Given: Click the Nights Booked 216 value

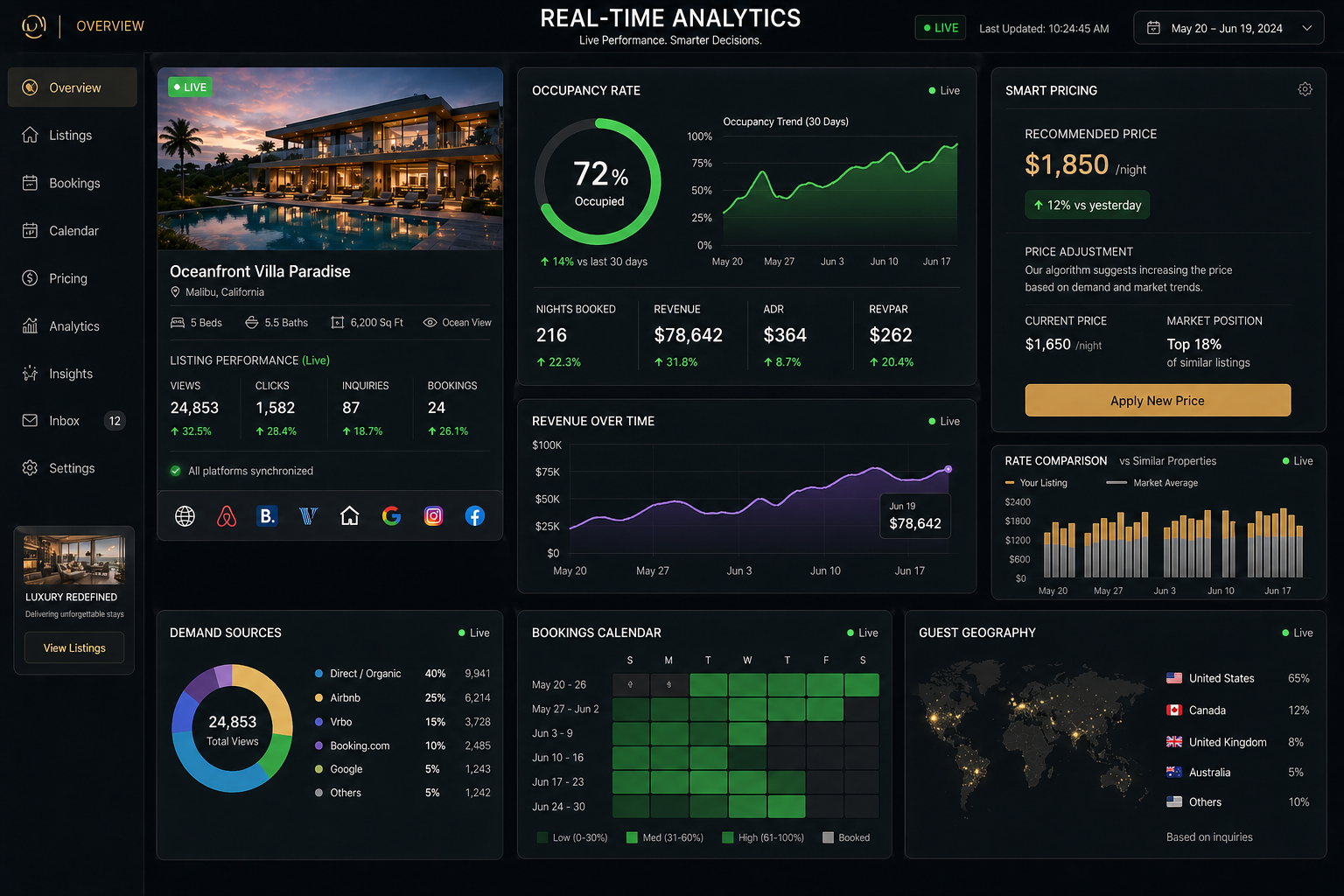Looking at the screenshot, I should [x=551, y=335].
